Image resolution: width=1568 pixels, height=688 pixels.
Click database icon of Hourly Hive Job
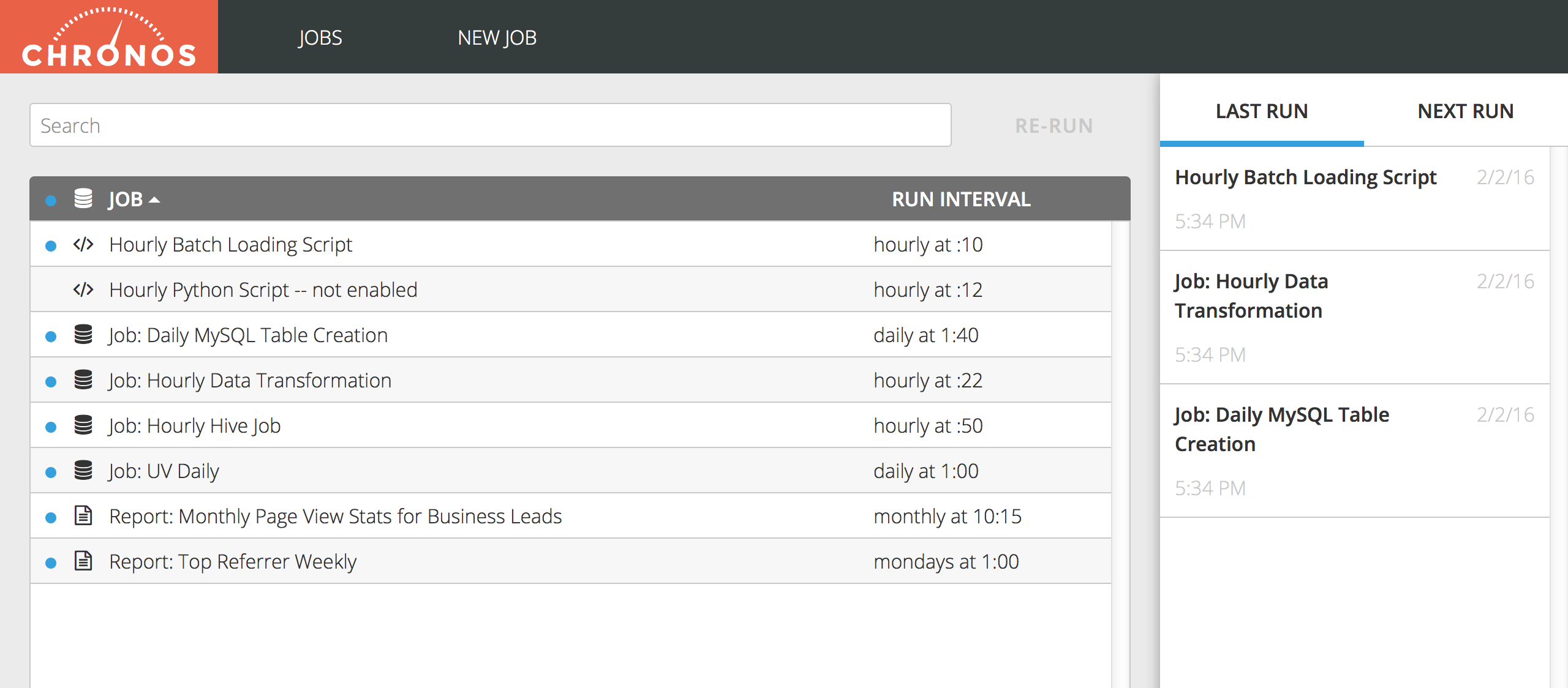(x=83, y=425)
